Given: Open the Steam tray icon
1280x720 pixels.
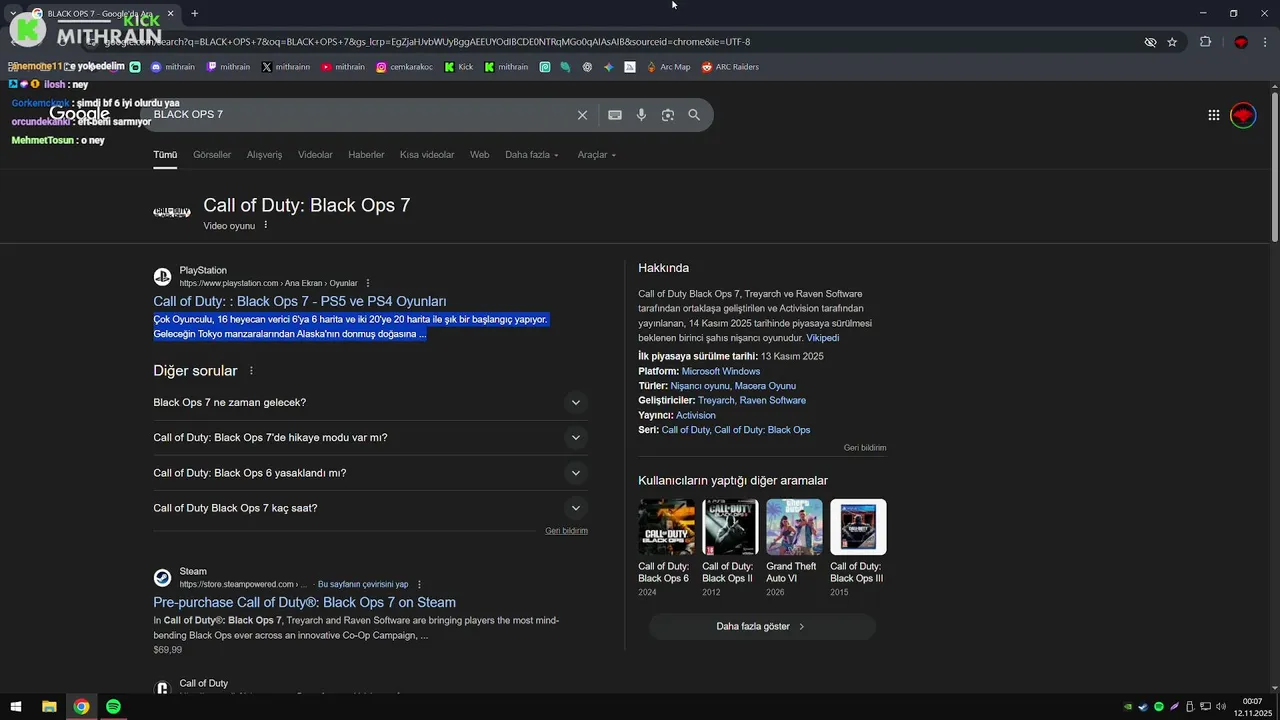Looking at the screenshot, I should coord(1143,707).
